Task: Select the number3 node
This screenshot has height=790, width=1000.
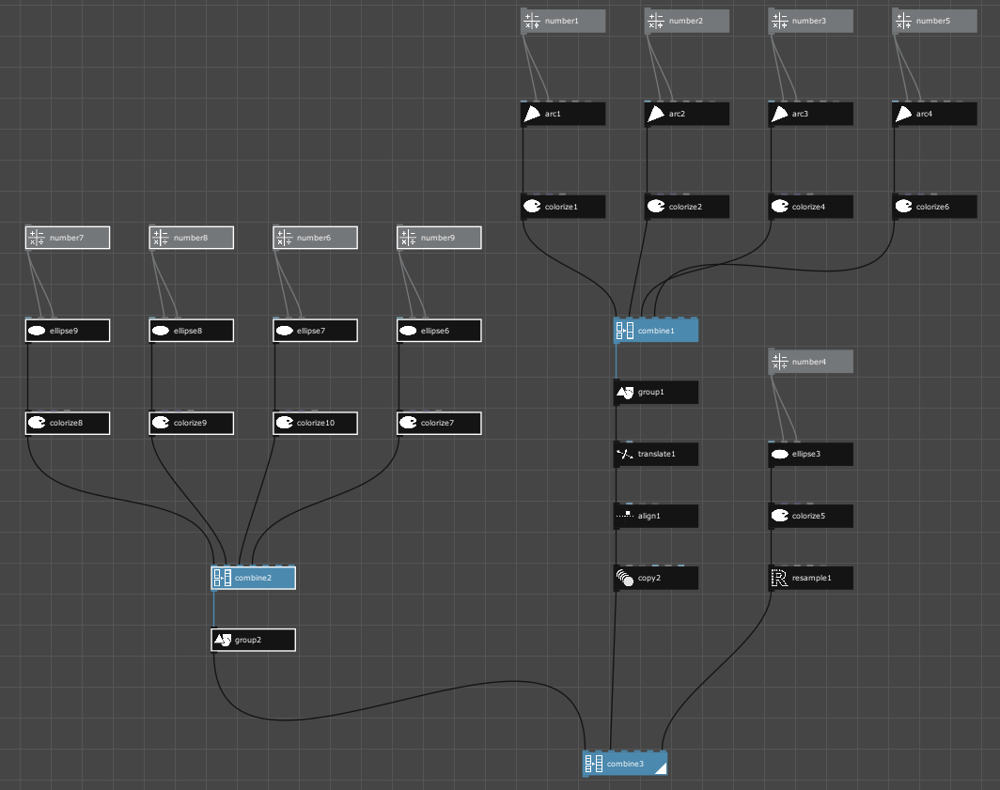Action: click(x=810, y=21)
